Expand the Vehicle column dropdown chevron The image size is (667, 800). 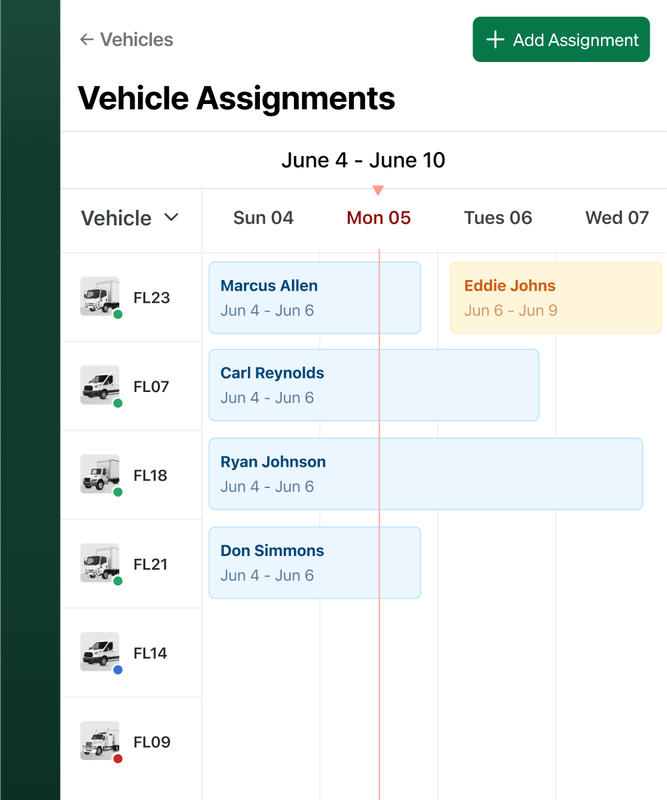point(171,217)
